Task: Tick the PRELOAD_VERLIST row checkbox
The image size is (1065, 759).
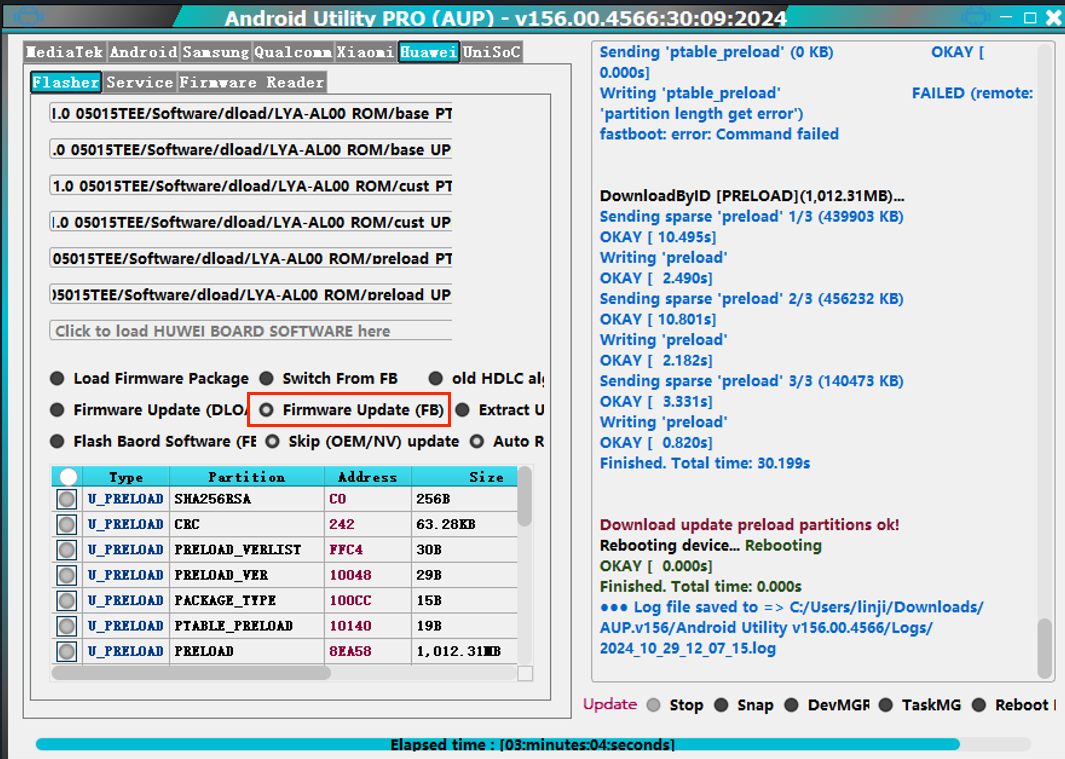Action: tap(67, 550)
